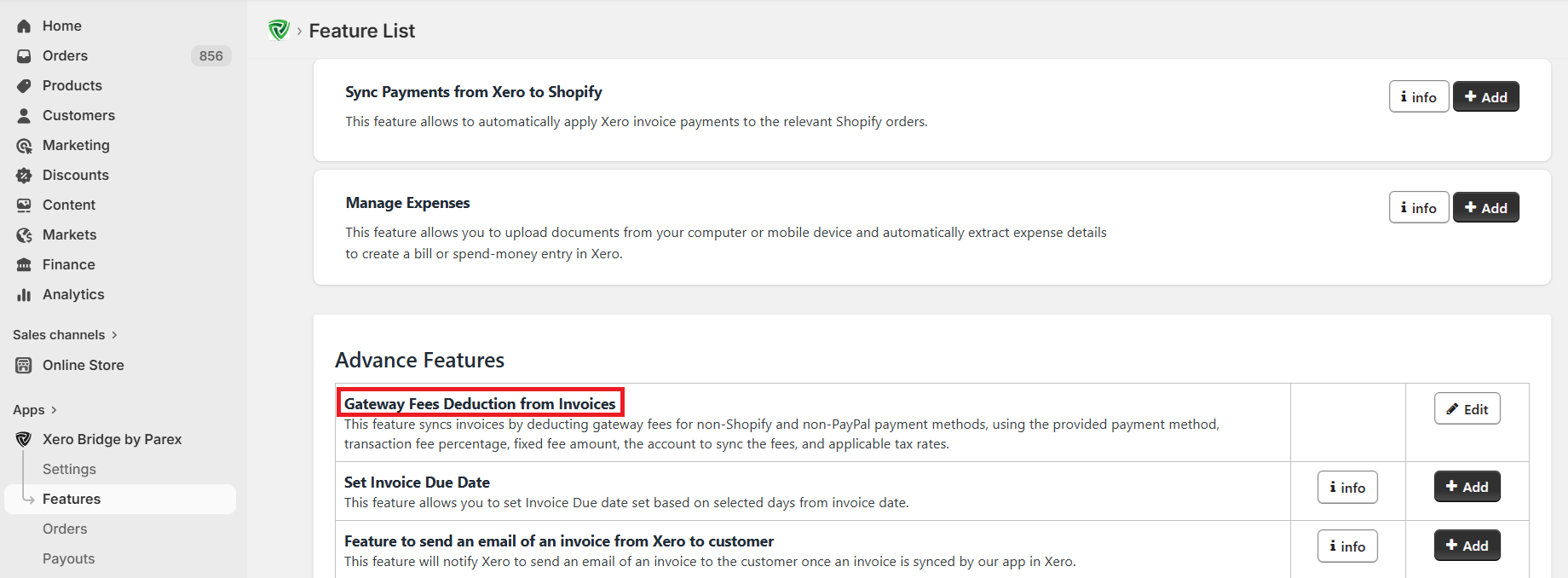
Task: Edit the Gateway Fees Deduction feature
Action: [1467, 409]
